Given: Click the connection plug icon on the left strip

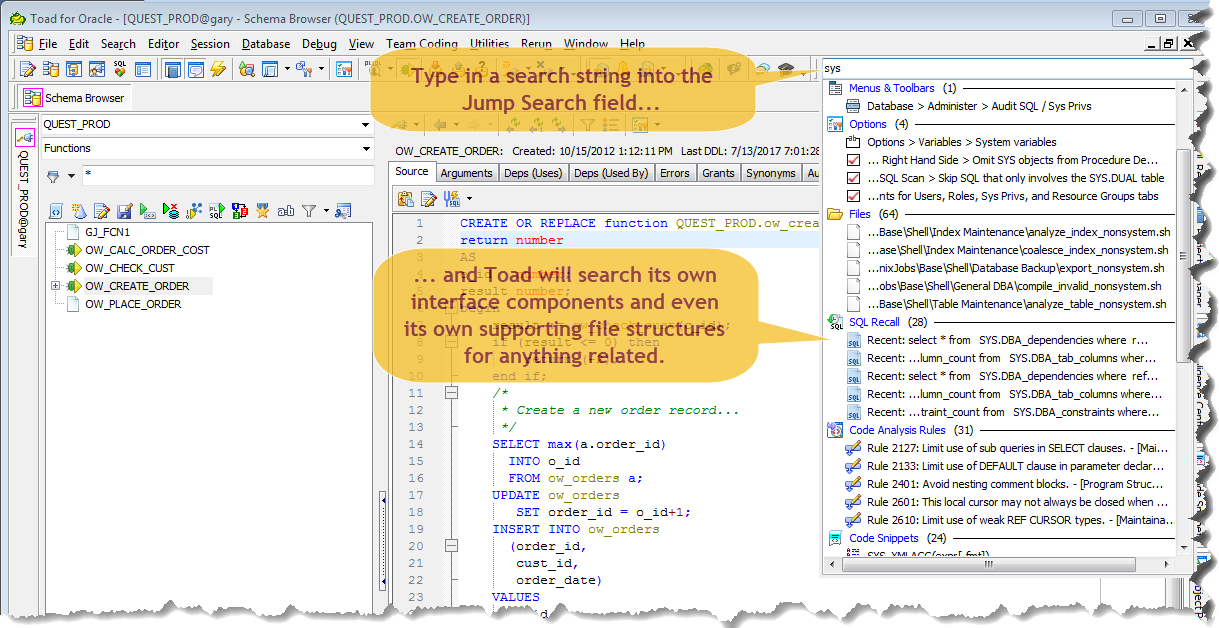Looking at the screenshot, I should 25,137.
